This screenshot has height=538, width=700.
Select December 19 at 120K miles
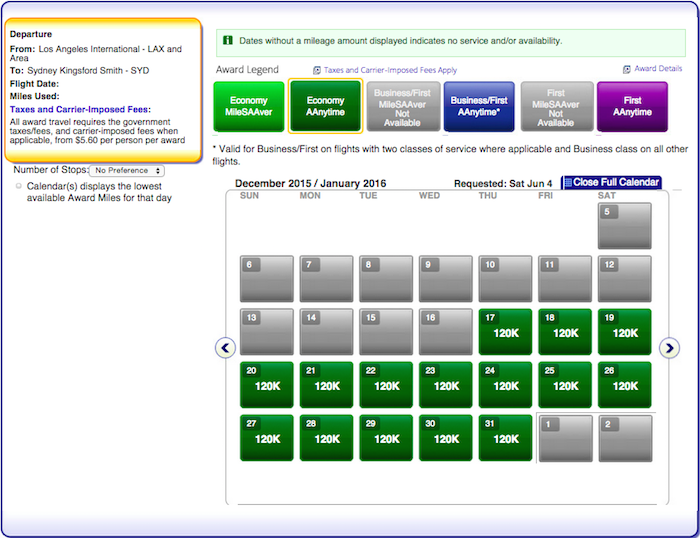(625, 332)
